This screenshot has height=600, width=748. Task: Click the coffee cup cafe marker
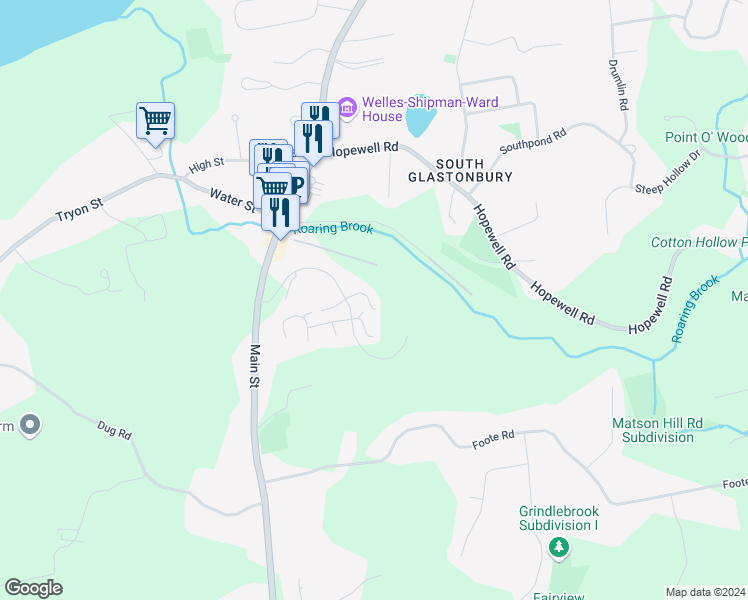click(x=299, y=184)
